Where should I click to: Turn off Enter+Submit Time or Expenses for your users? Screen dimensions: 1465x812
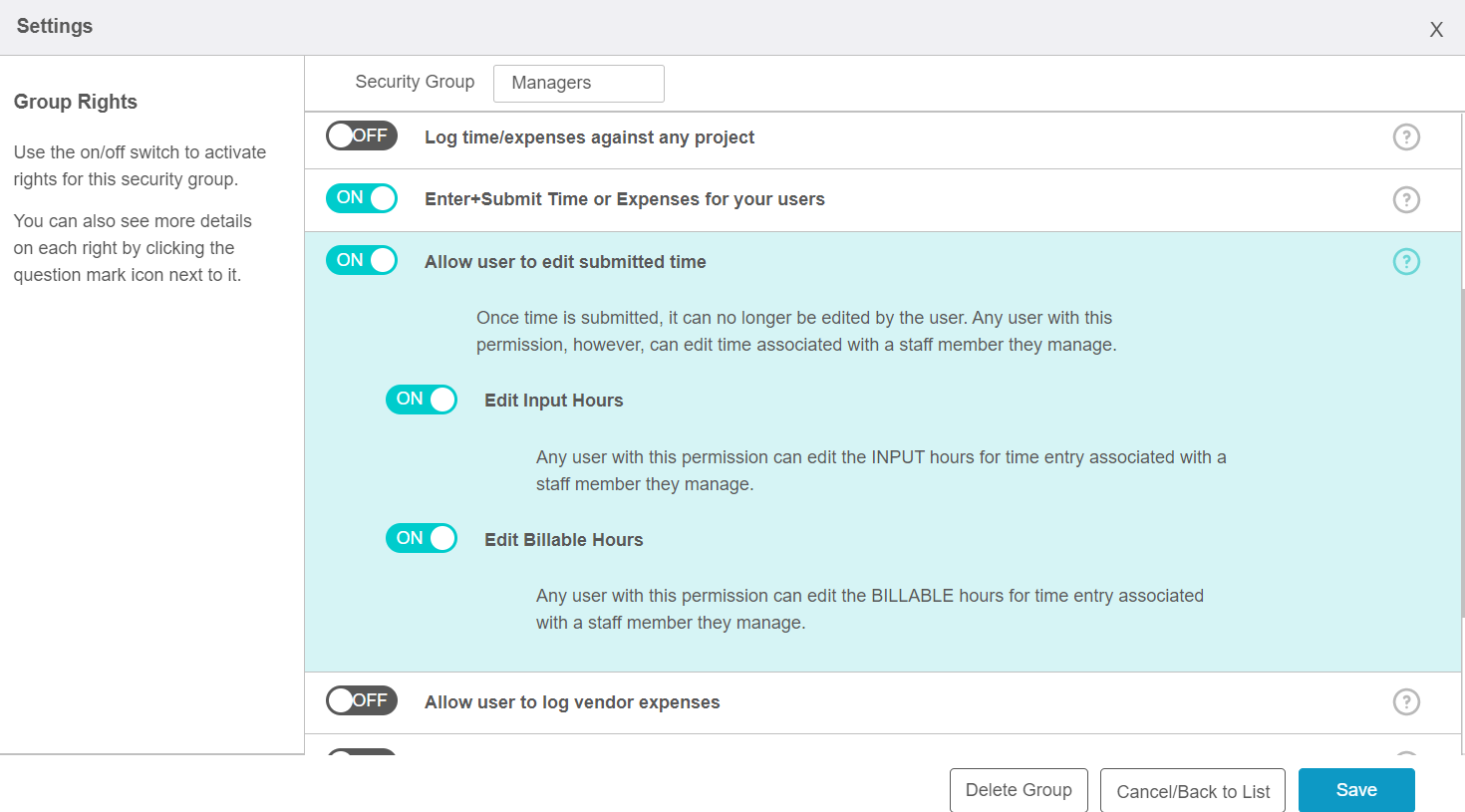pyautogui.click(x=362, y=198)
